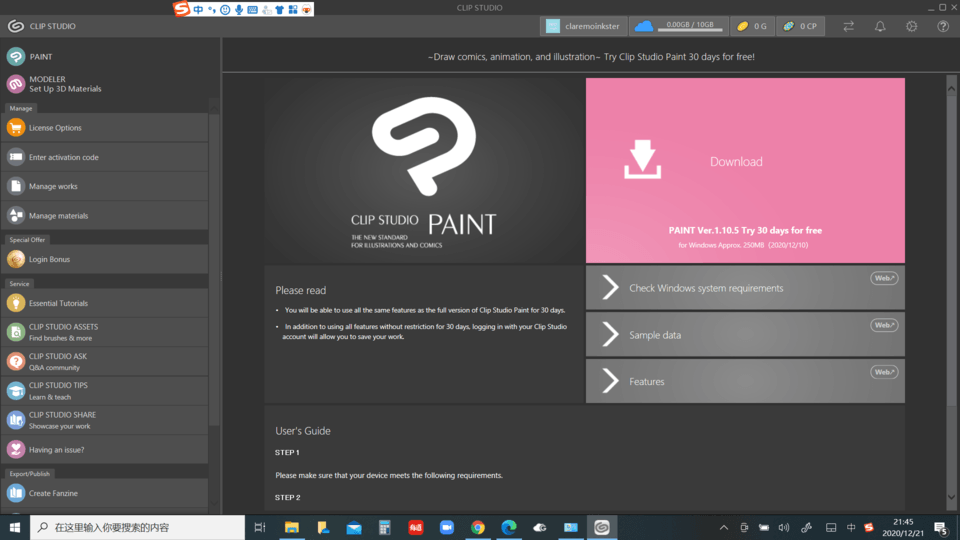Open the notifications bell

pyautogui.click(x=880, y=26)
